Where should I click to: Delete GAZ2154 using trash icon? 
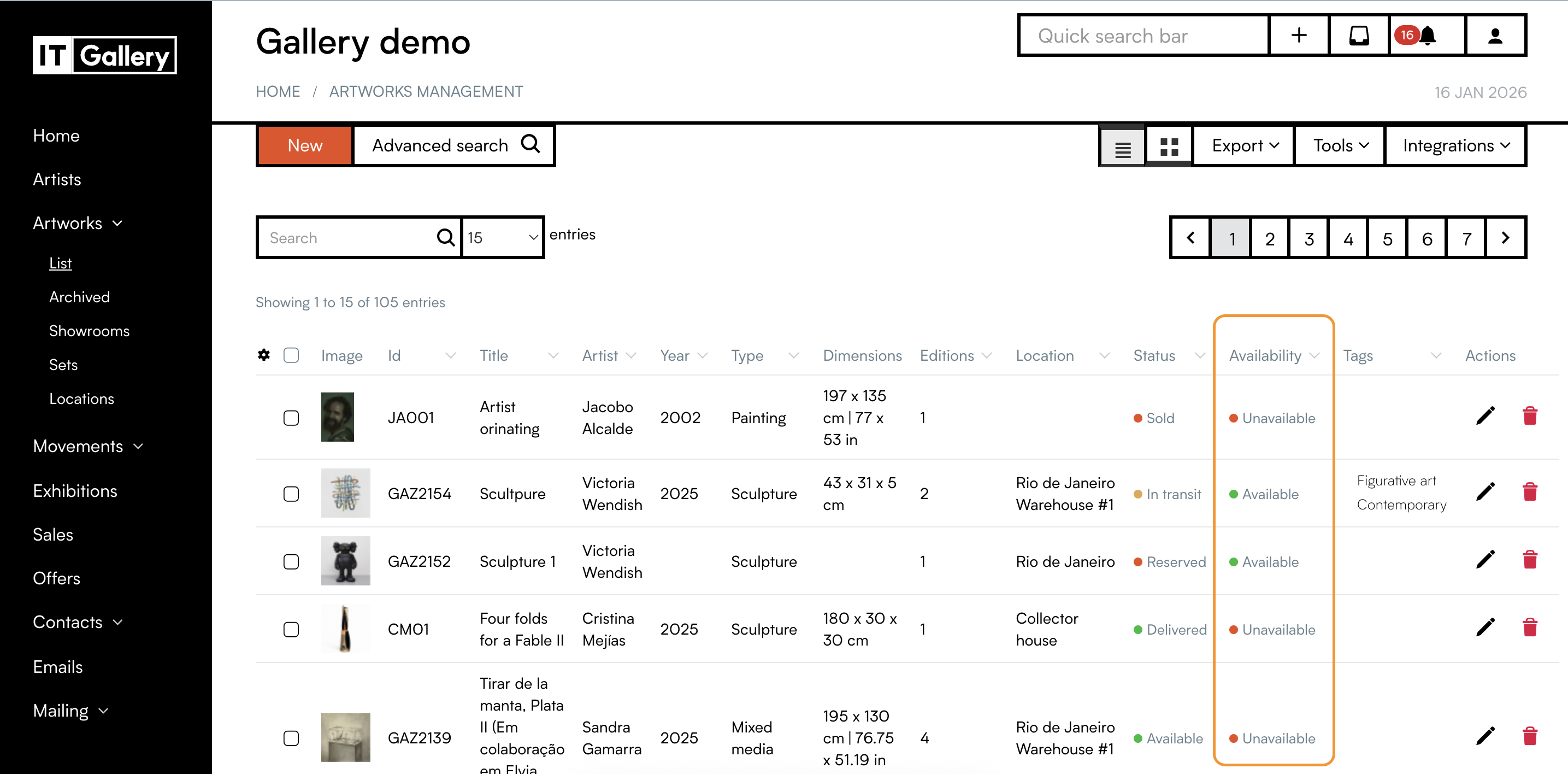(x=1529, y=492)
